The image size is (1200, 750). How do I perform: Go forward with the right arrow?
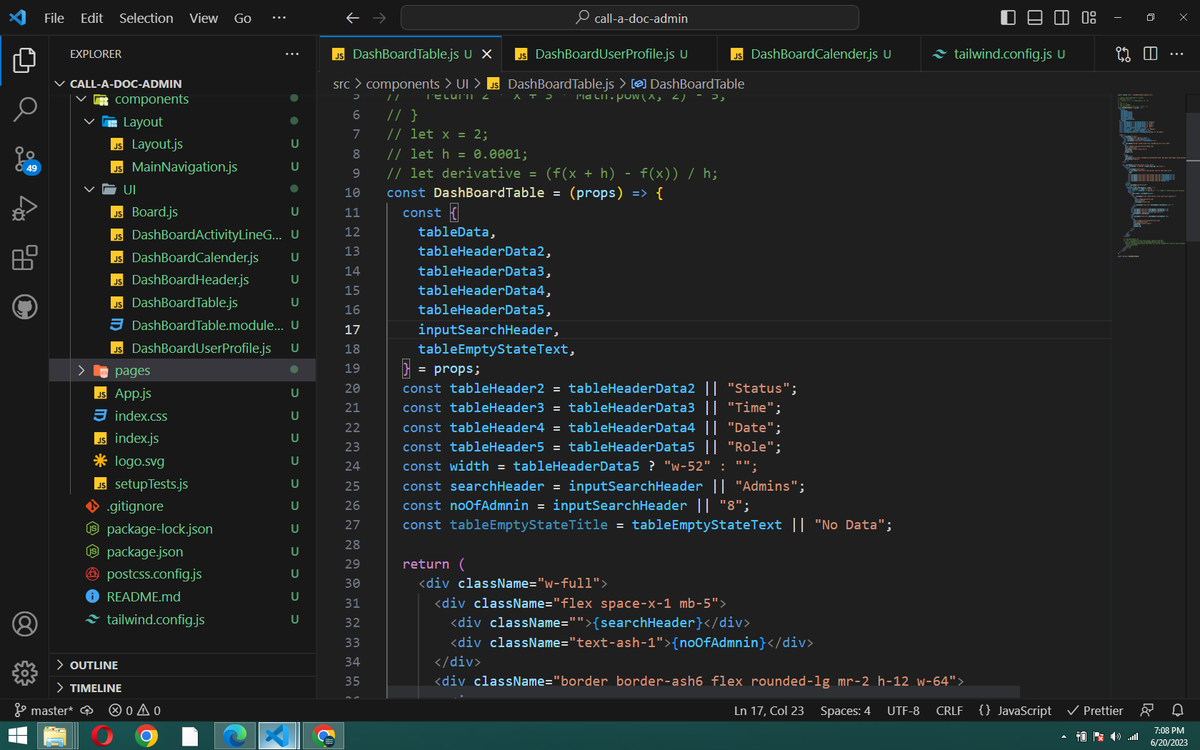click(x=378, y=18)
